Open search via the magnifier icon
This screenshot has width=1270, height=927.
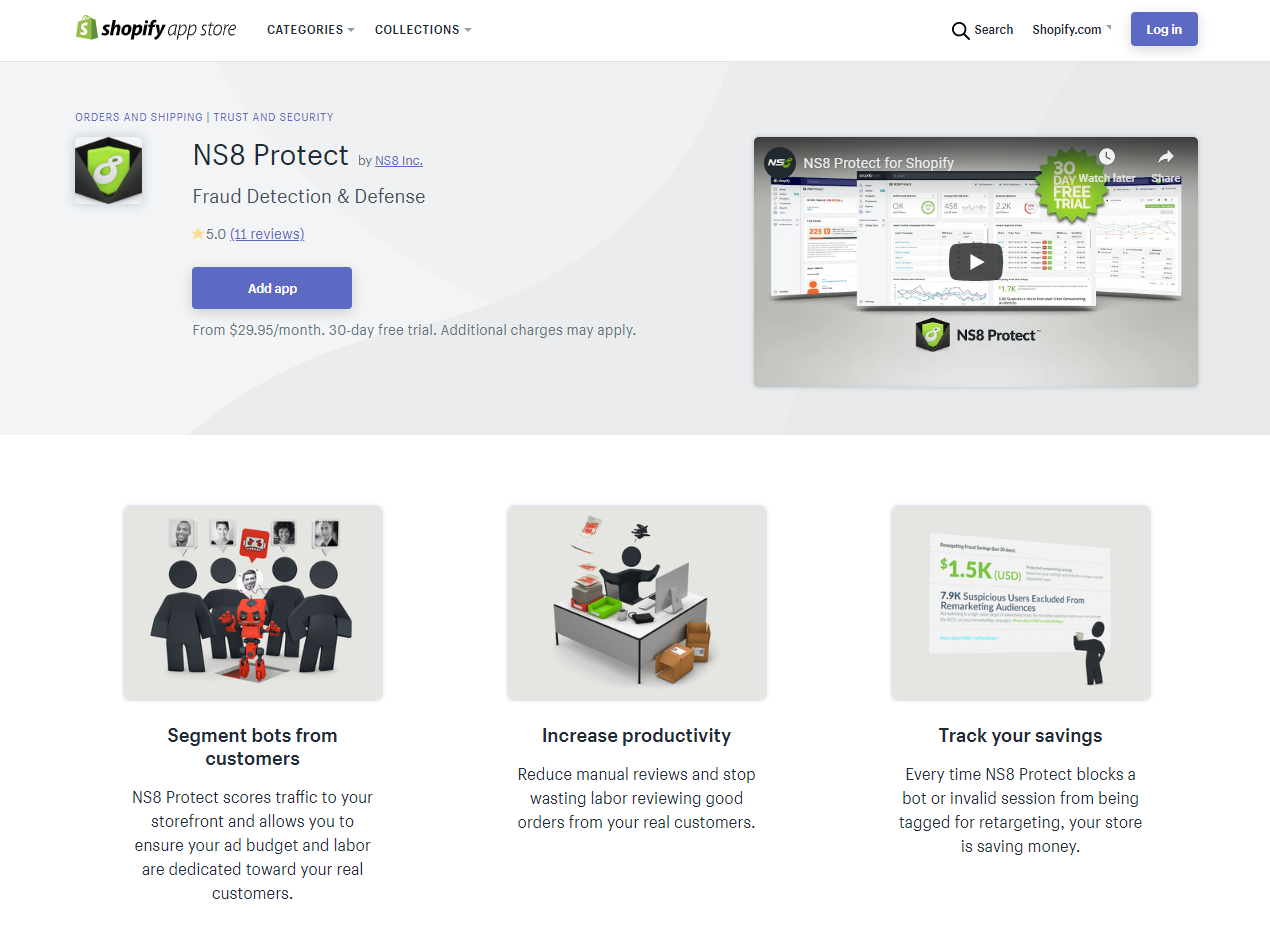960,30
